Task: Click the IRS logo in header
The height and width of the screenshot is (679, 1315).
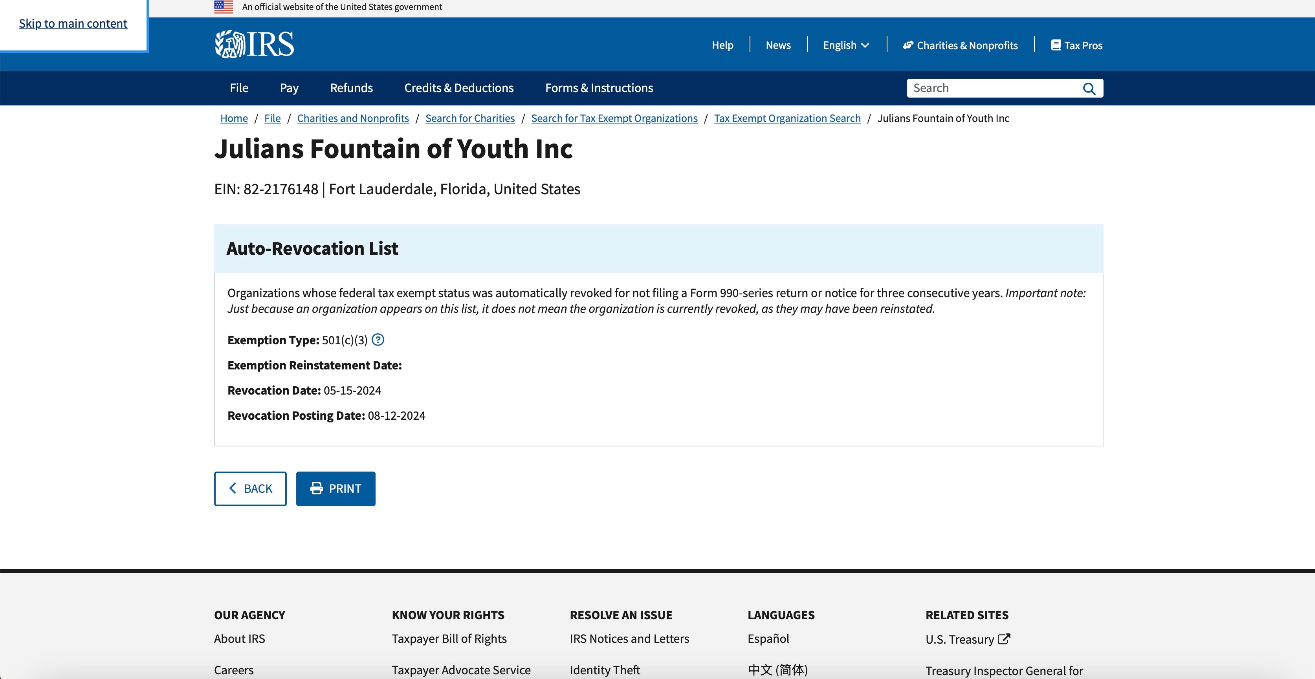Action: [254, 44]
